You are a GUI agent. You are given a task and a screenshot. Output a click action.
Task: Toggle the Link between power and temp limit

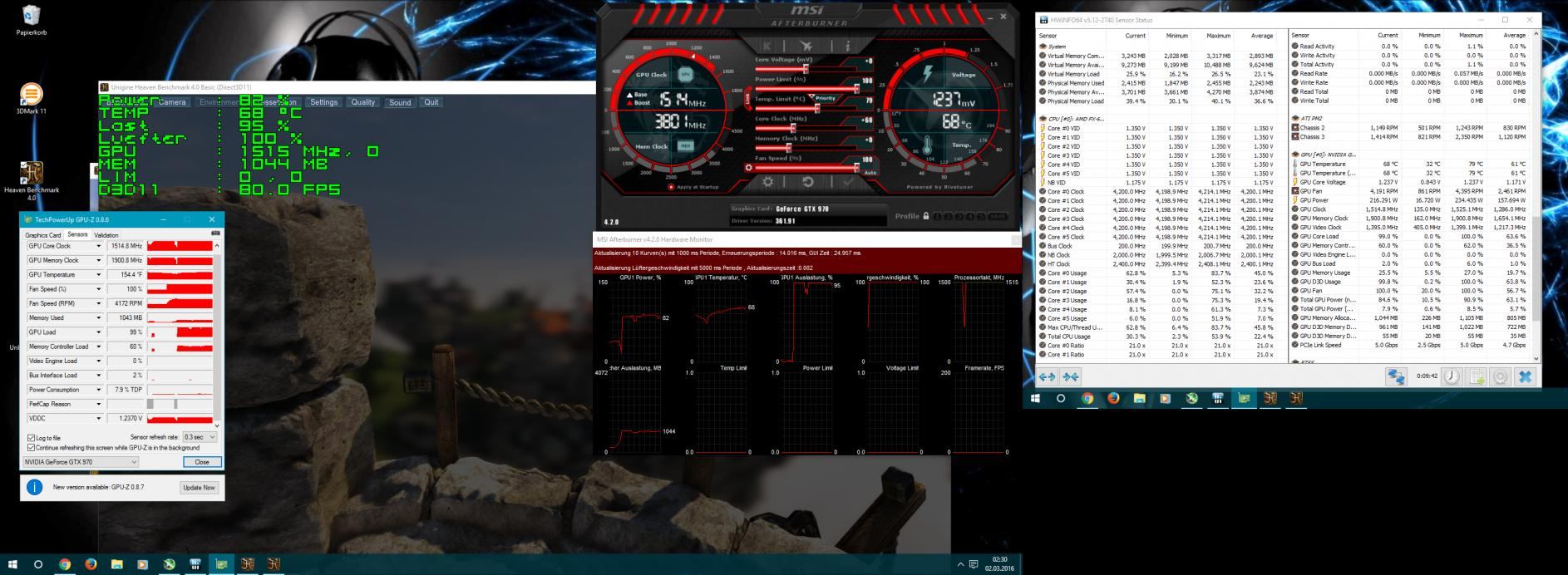(x=747, y=99)
